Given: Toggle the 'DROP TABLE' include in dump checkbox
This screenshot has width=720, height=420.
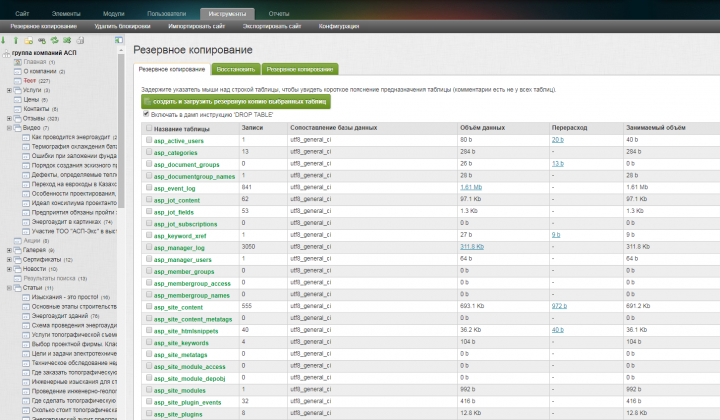Looking at the screenshot, I should click(x=146, y=114).
